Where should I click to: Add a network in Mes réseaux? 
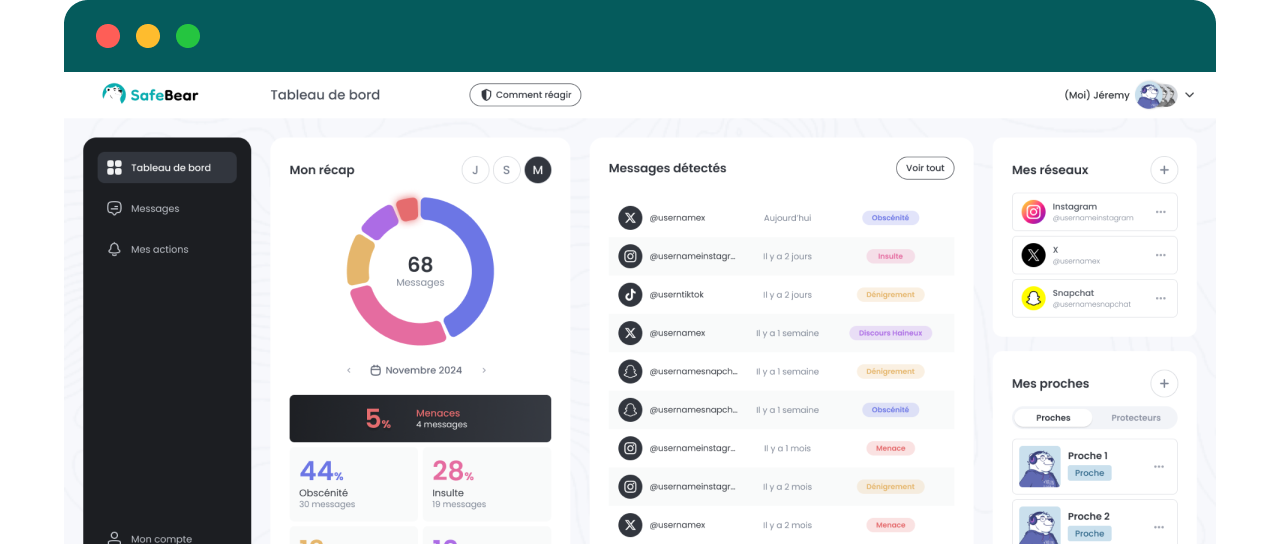point(1164,169)
